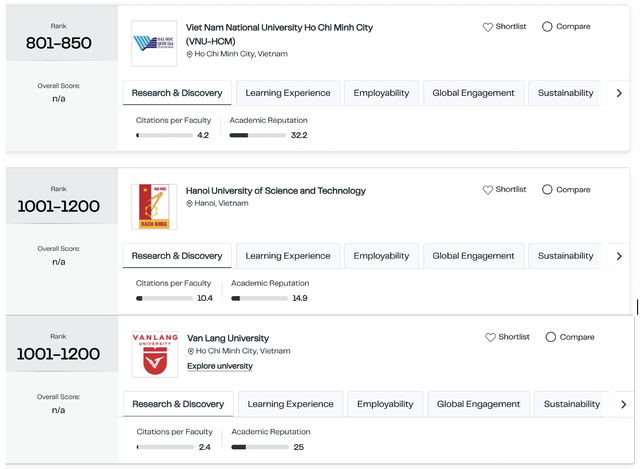The width and height of the screenshot is (640, 469).
Task: Enable Compare for Van Lang University
Action: [x=551, y=337]
